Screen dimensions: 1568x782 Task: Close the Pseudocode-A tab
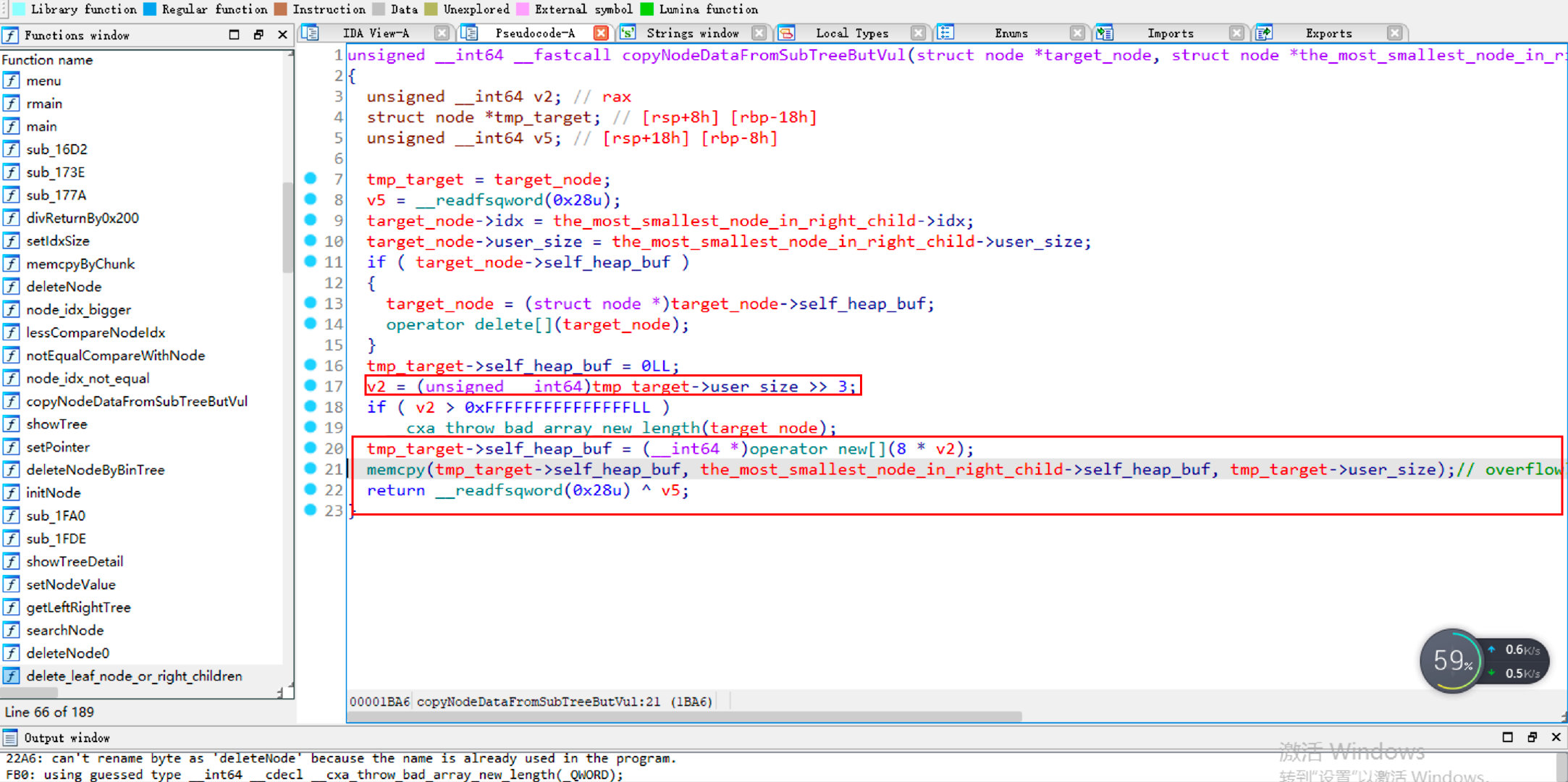click(601, 33)
